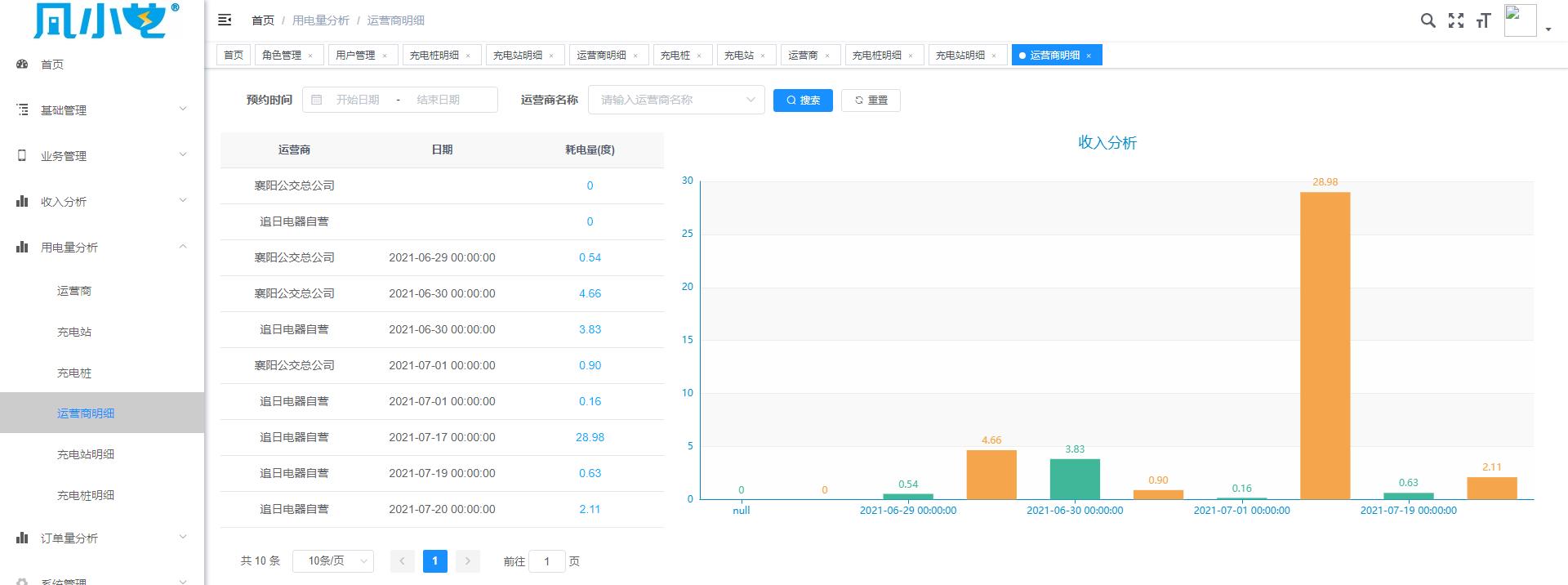This screenshot has width=1568, height=585.
Task: Click the user avatar image
Action: coord(1520,20)
